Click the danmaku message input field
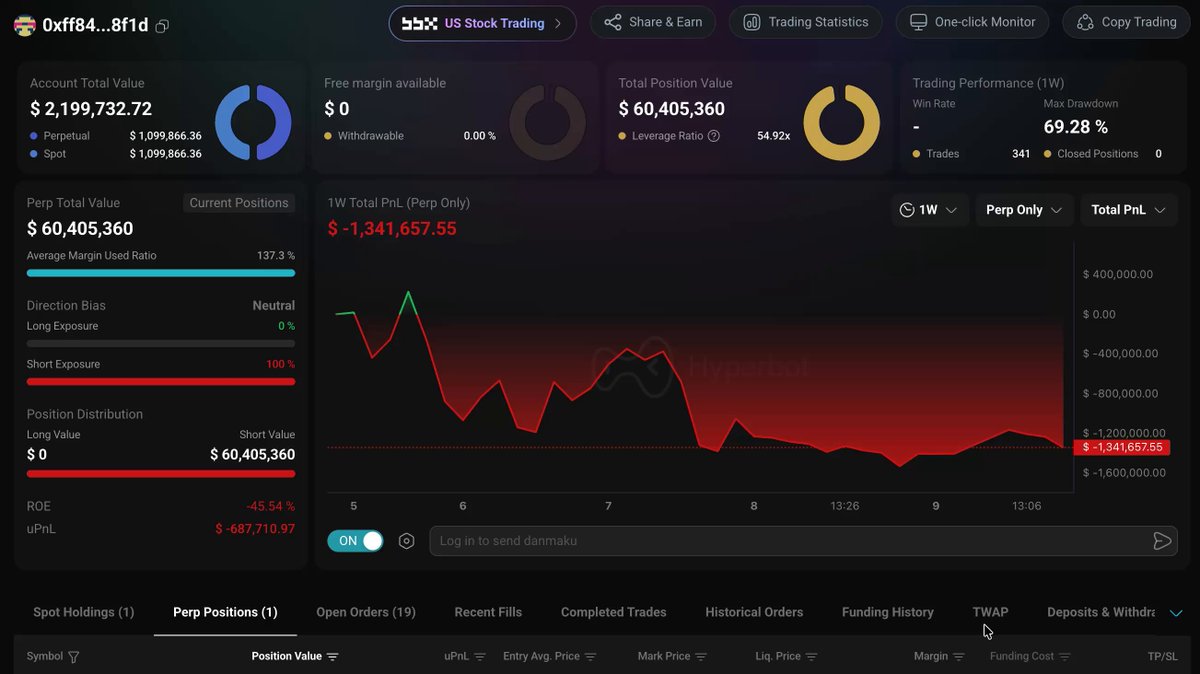The height and width of the screenshot is (674, 1200). [804, 541]
